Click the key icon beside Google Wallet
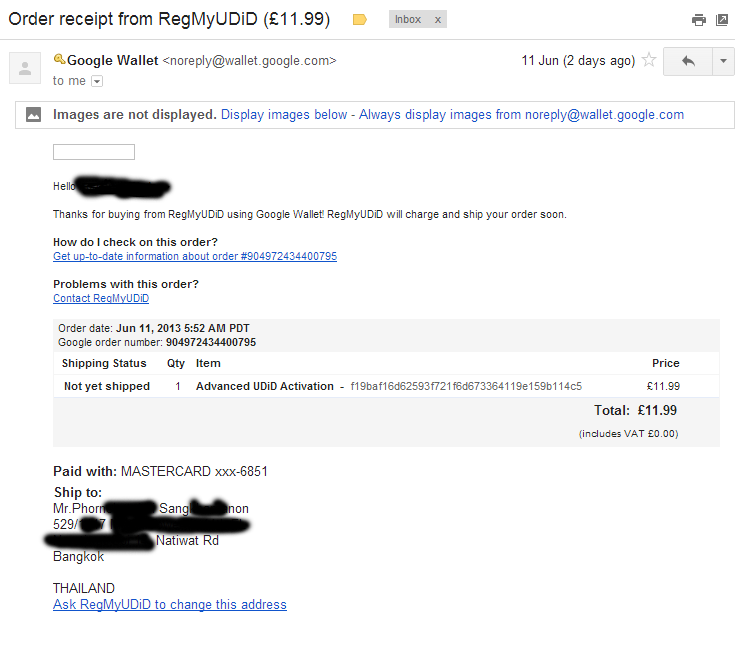 tap(59, 59)
